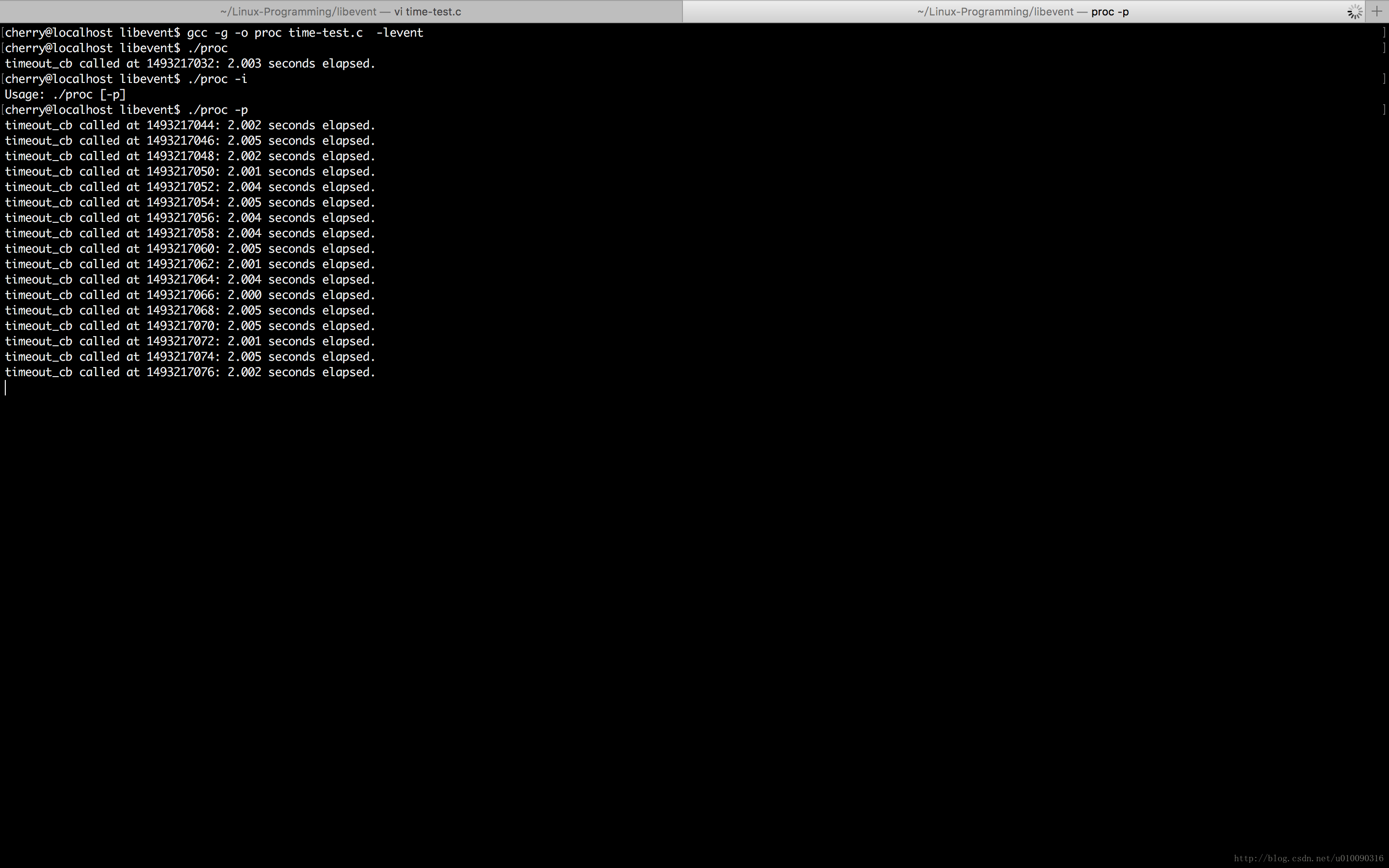Screen dimensions: 1389x868
Task: Click the line with timestamp 1493217066
Action: 190,295
